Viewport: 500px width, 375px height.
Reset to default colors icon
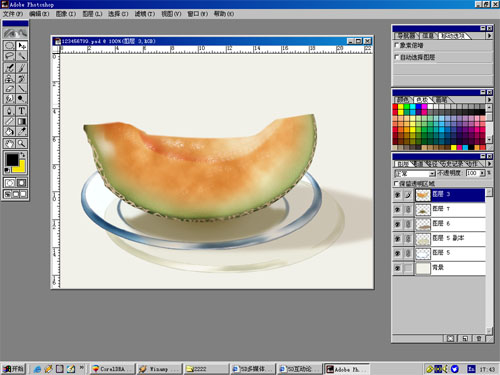[7, 170]
